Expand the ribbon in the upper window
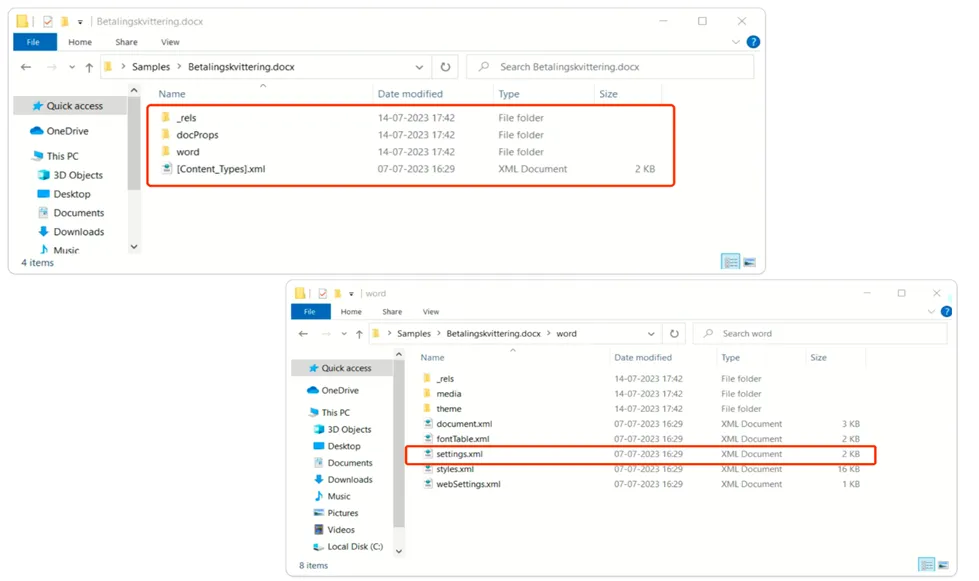 (x=735, y=42)
